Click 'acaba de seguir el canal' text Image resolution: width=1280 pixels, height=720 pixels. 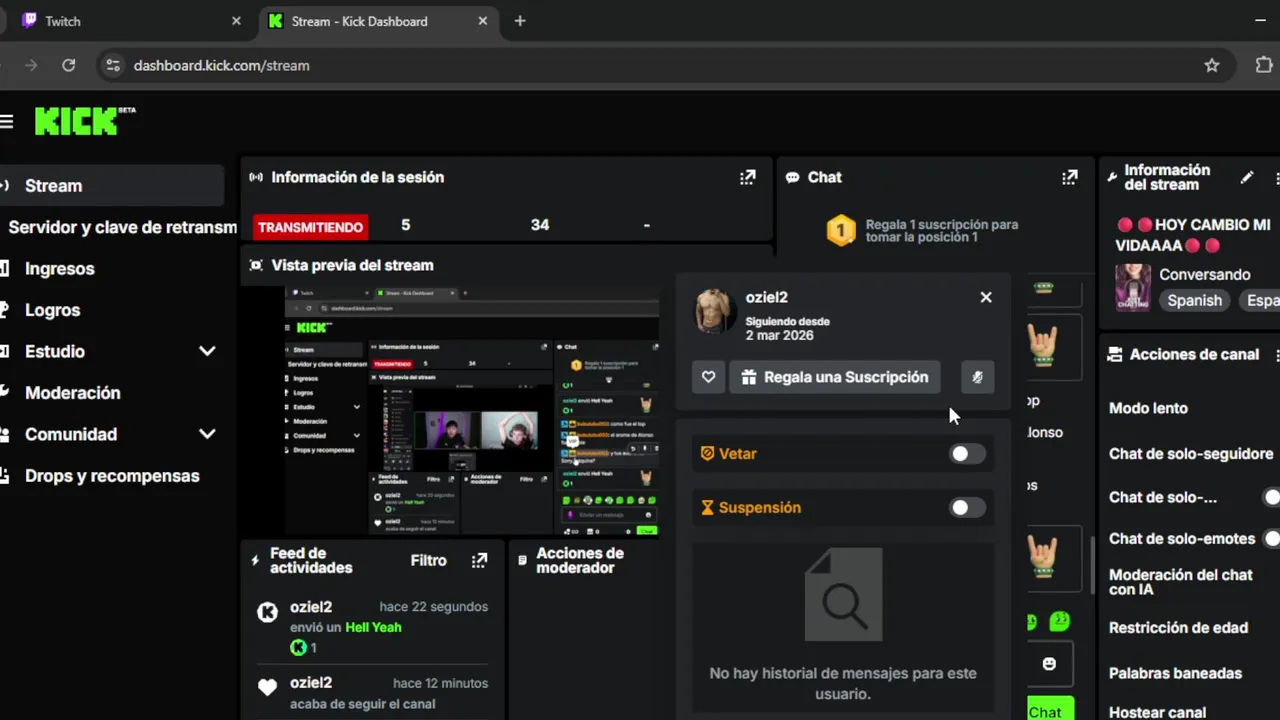click(x=362, y=704)
